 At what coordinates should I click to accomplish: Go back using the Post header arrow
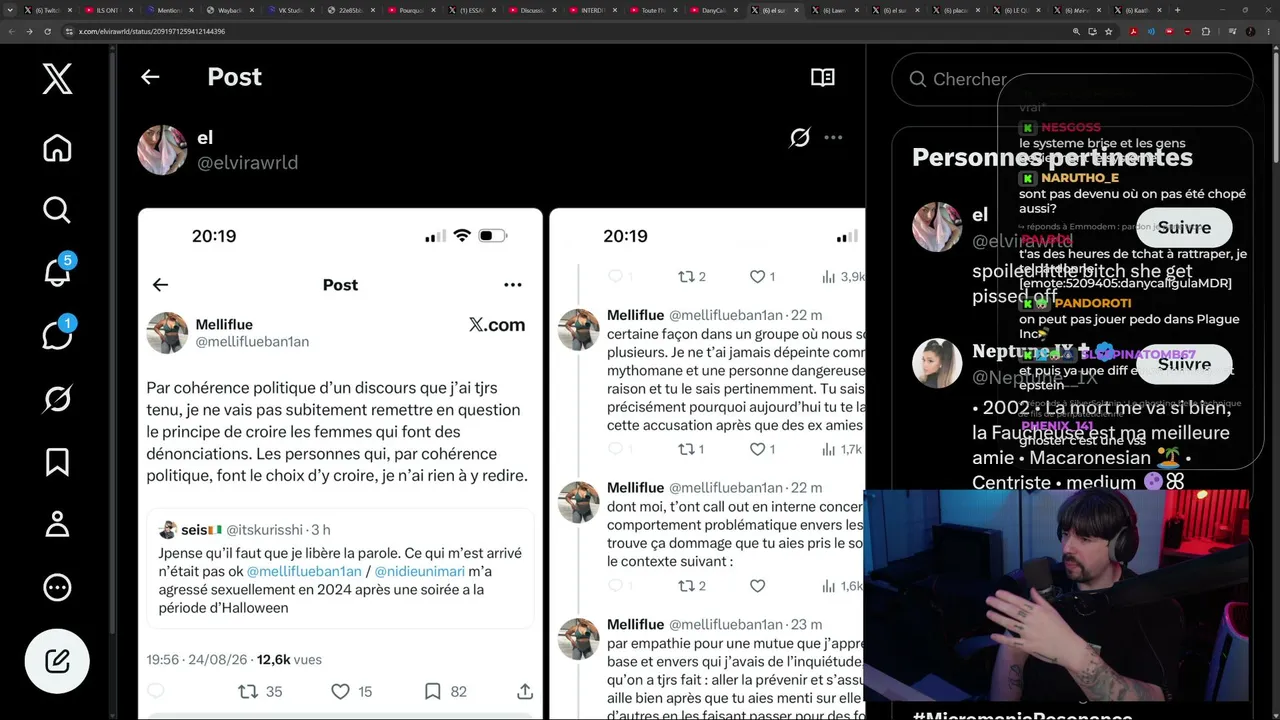tap(150, 77)
